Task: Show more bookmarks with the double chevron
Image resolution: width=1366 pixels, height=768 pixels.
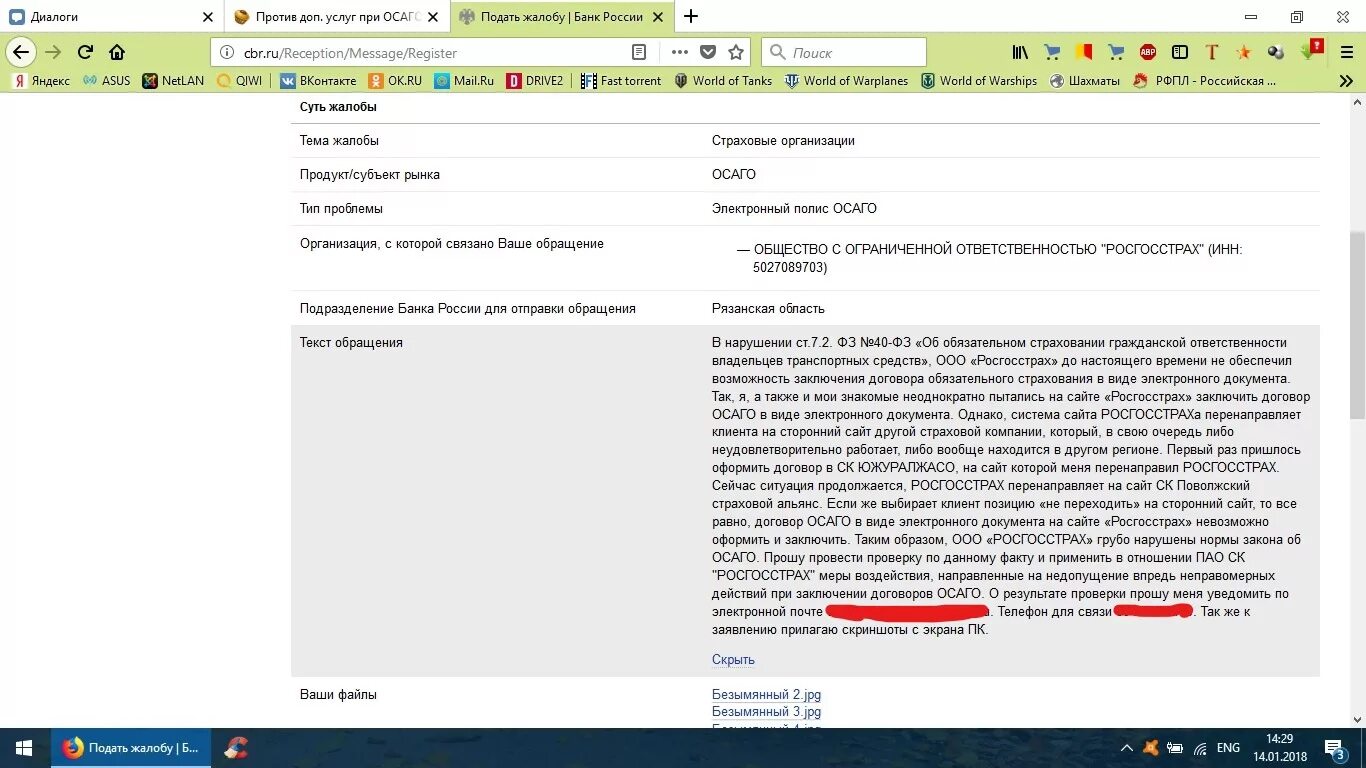Action: [x=1346, y=81]
